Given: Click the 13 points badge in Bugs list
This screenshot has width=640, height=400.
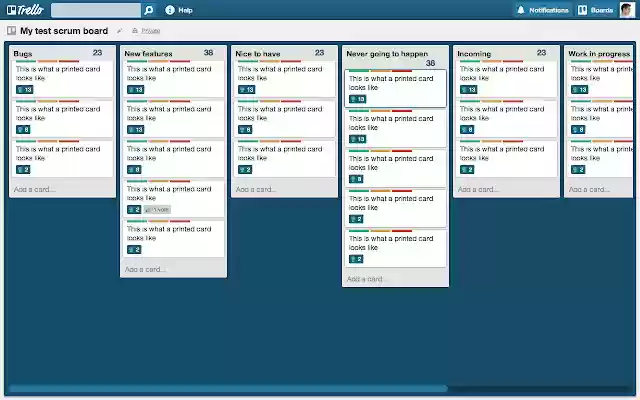Looking at the screenshot, I should (x=24, y=90).
